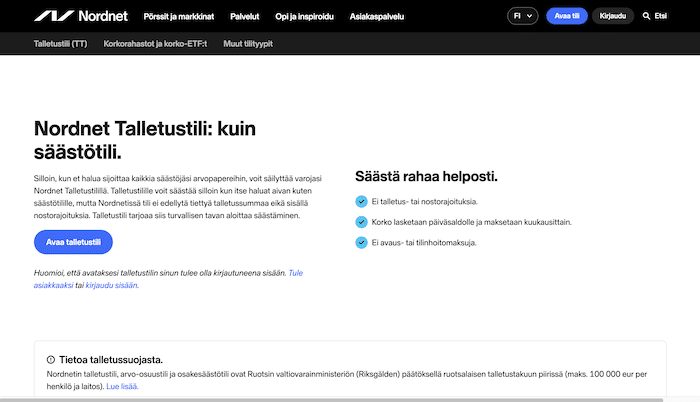
Task: Click the heading Säästä rahaa helposti.
Action: click(426, 176)
